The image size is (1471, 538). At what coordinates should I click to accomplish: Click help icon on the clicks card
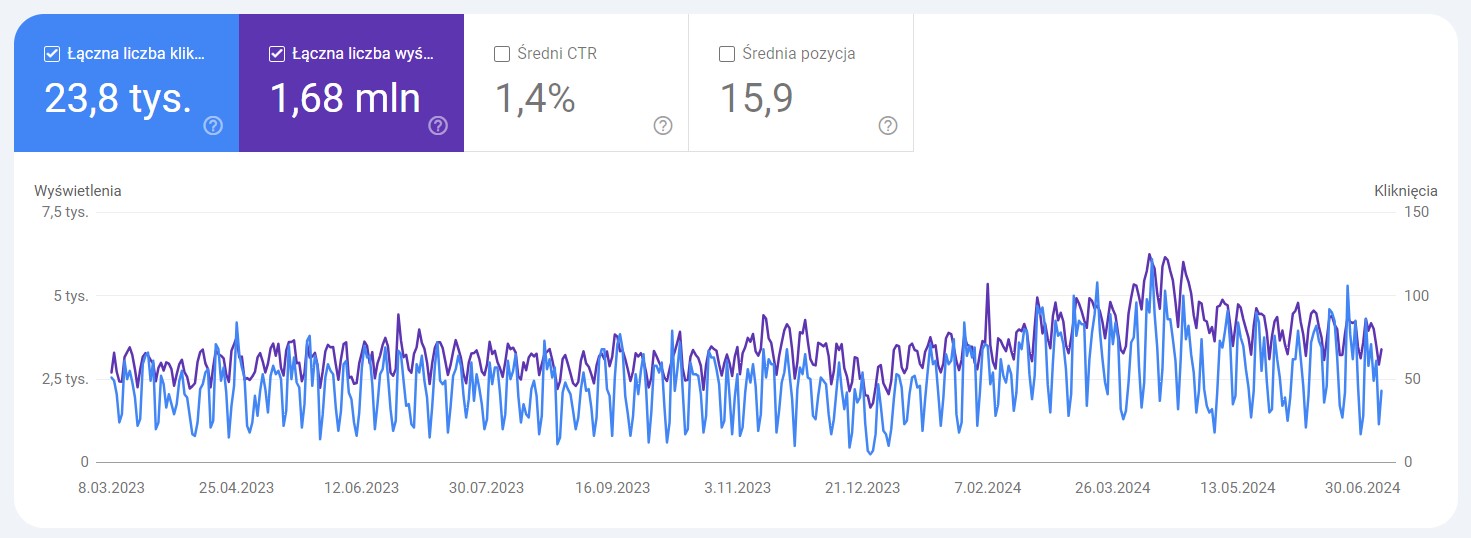tap(212, 126)
